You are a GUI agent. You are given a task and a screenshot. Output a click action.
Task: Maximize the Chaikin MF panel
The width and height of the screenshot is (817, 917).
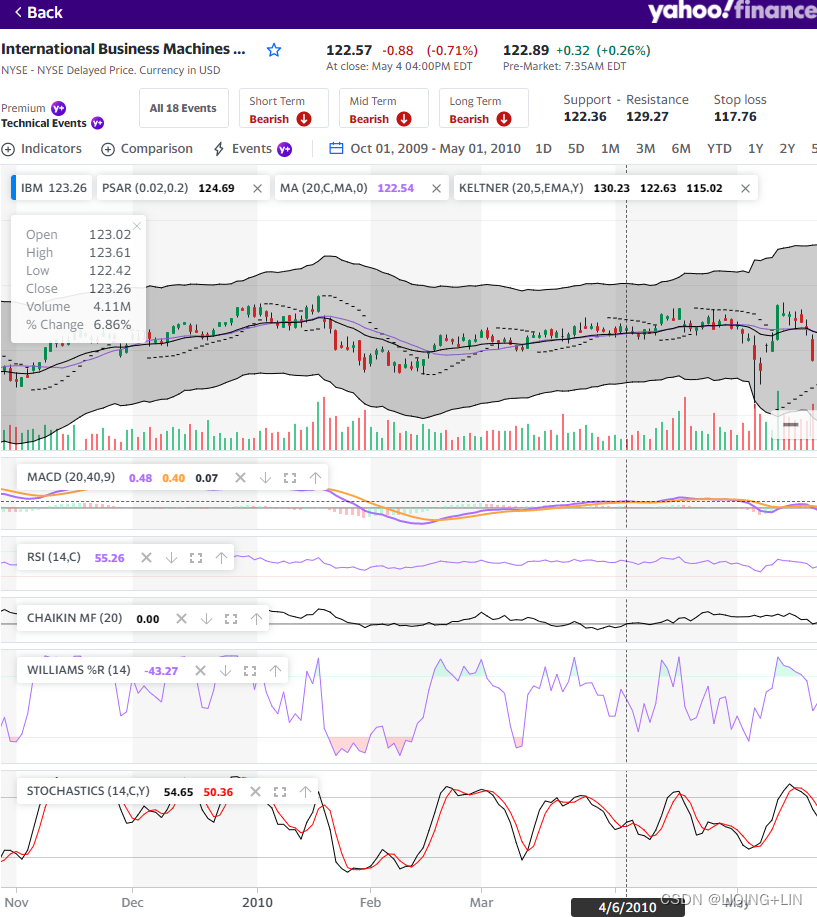231,619
